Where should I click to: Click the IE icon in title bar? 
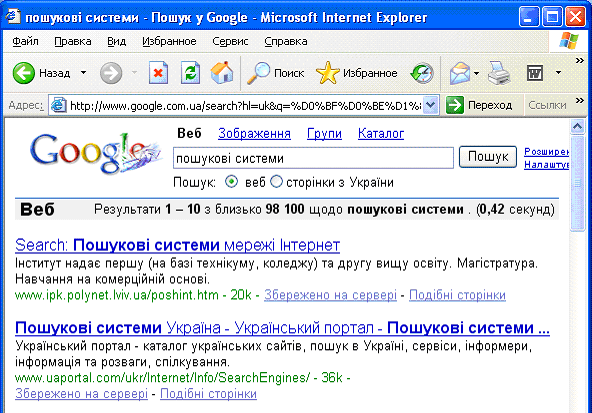click(13, 16)
